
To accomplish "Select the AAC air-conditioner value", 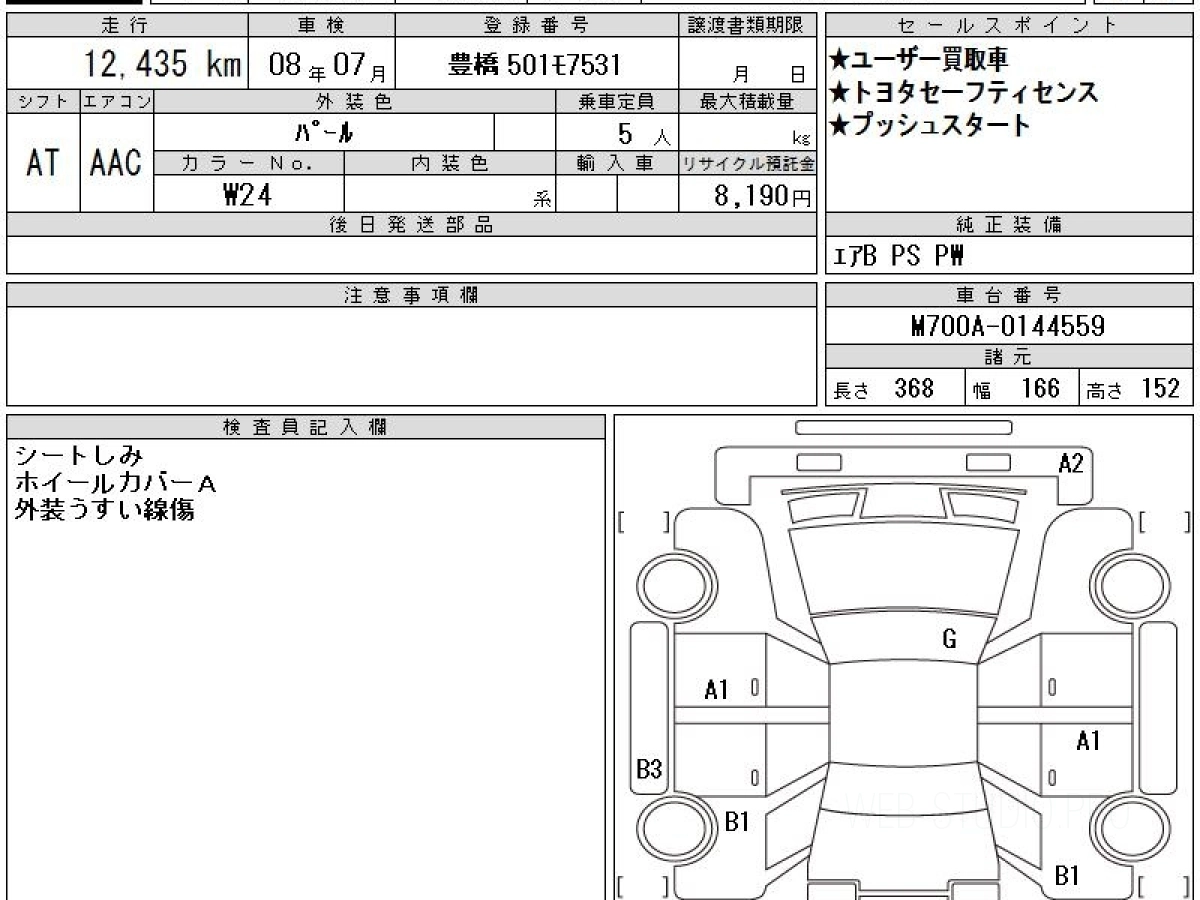I will (x=117, y=163).
